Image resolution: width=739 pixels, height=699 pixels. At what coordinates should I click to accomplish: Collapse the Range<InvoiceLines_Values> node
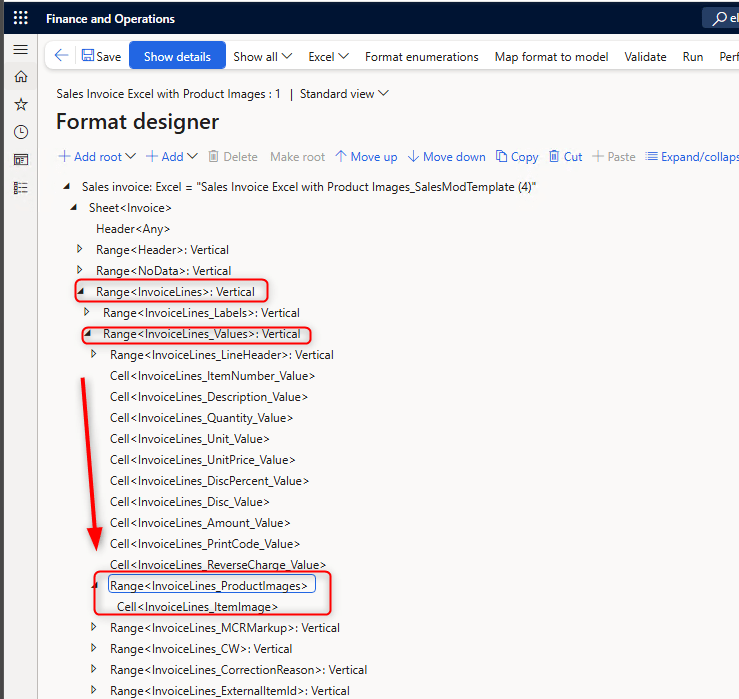coord(87,334)
